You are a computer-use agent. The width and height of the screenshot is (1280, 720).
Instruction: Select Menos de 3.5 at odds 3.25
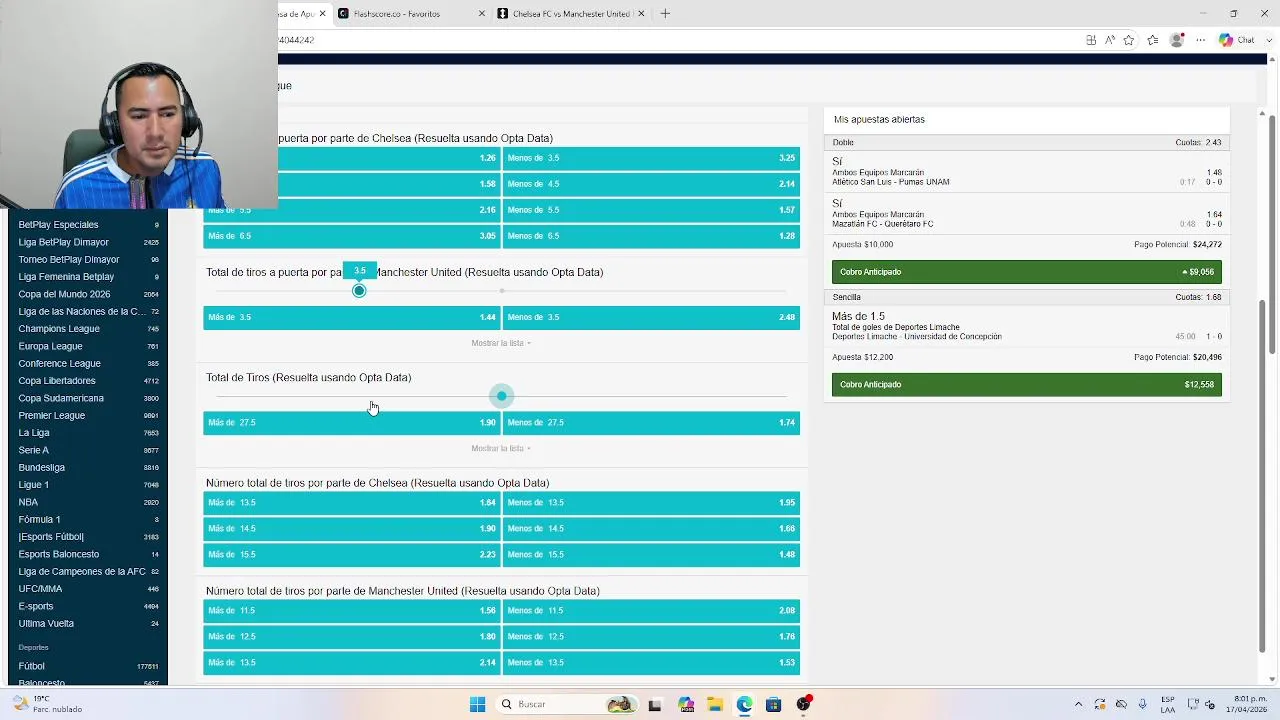651,158
